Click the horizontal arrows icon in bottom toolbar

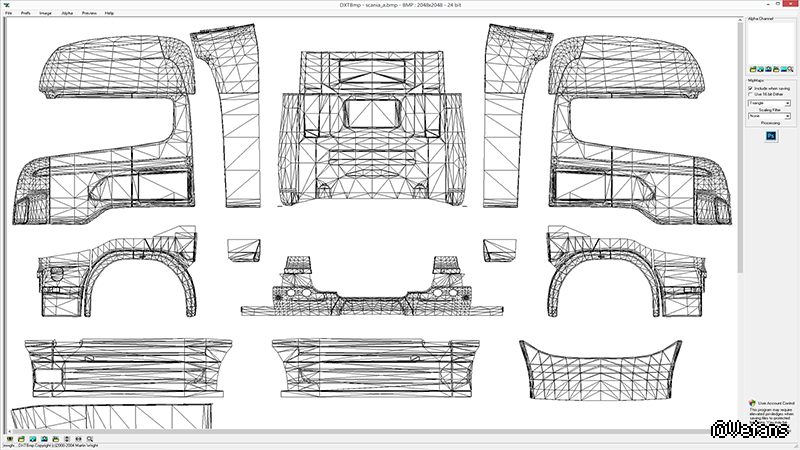78,439
